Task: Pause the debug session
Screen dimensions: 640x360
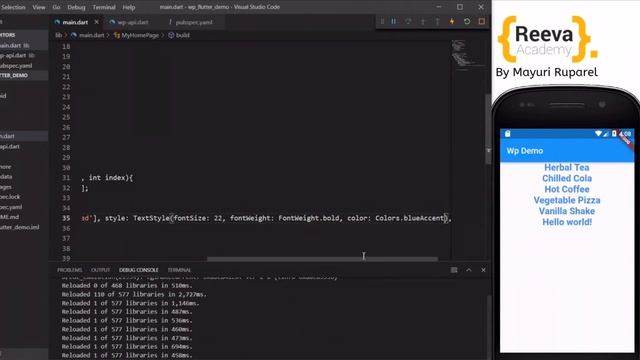Action: tap(393, 21)
